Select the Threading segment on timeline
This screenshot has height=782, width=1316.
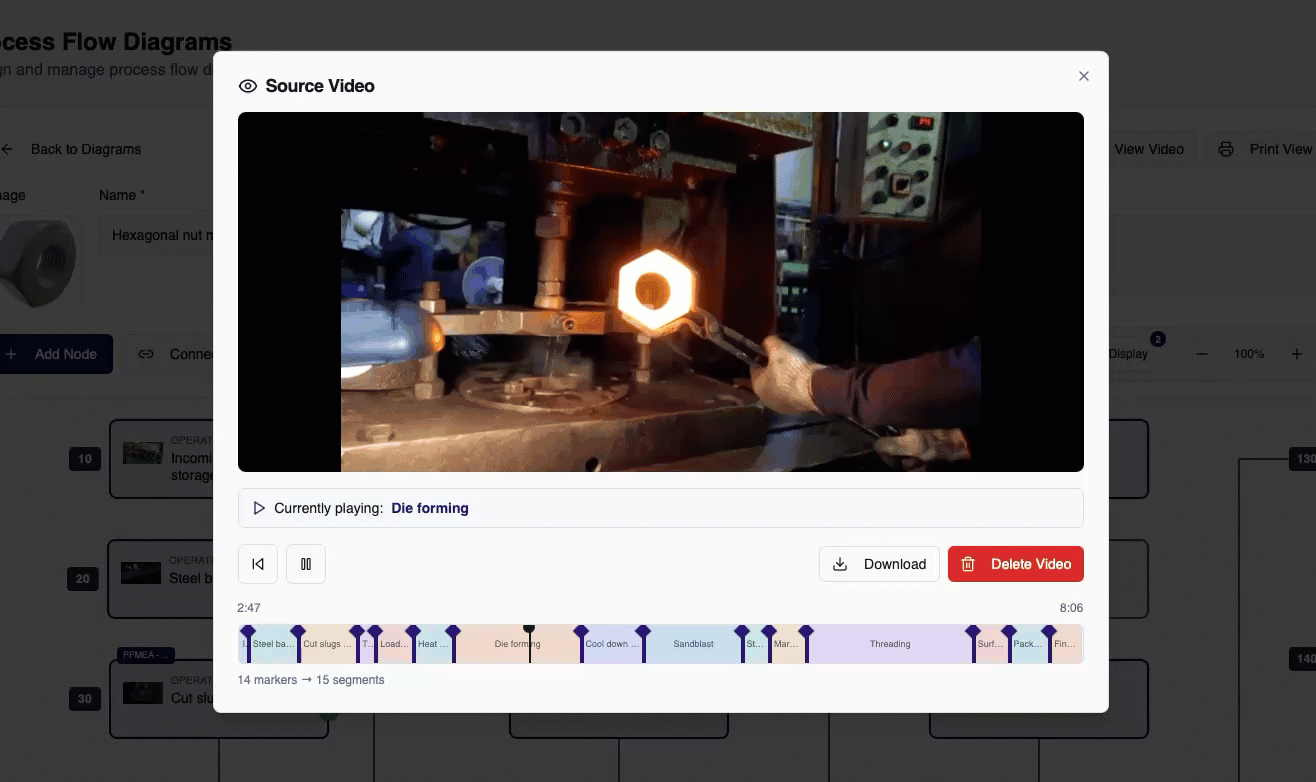(889, 645)
